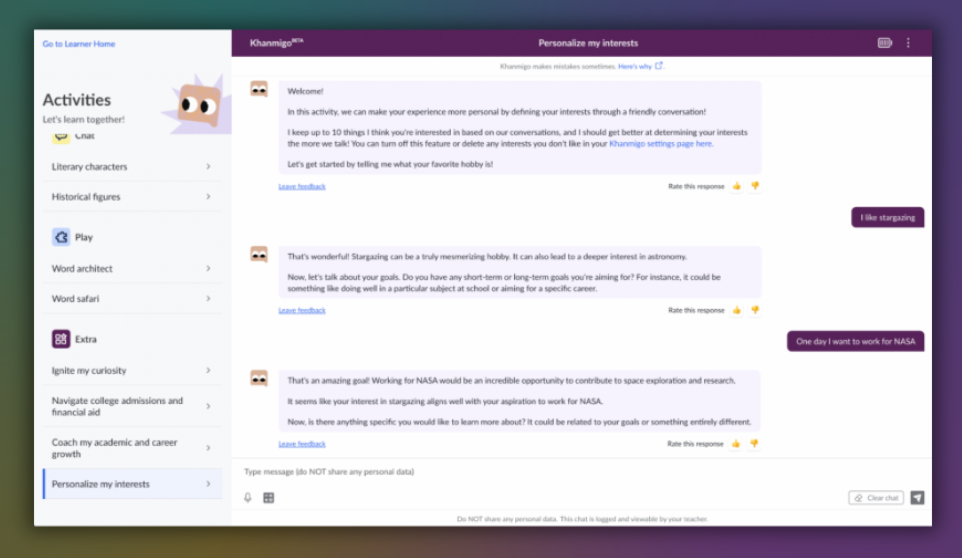This screenshot has width=962, height=558.
Task: Open the vertical three-dot menu in header
Action: click(x=908, y=43)
